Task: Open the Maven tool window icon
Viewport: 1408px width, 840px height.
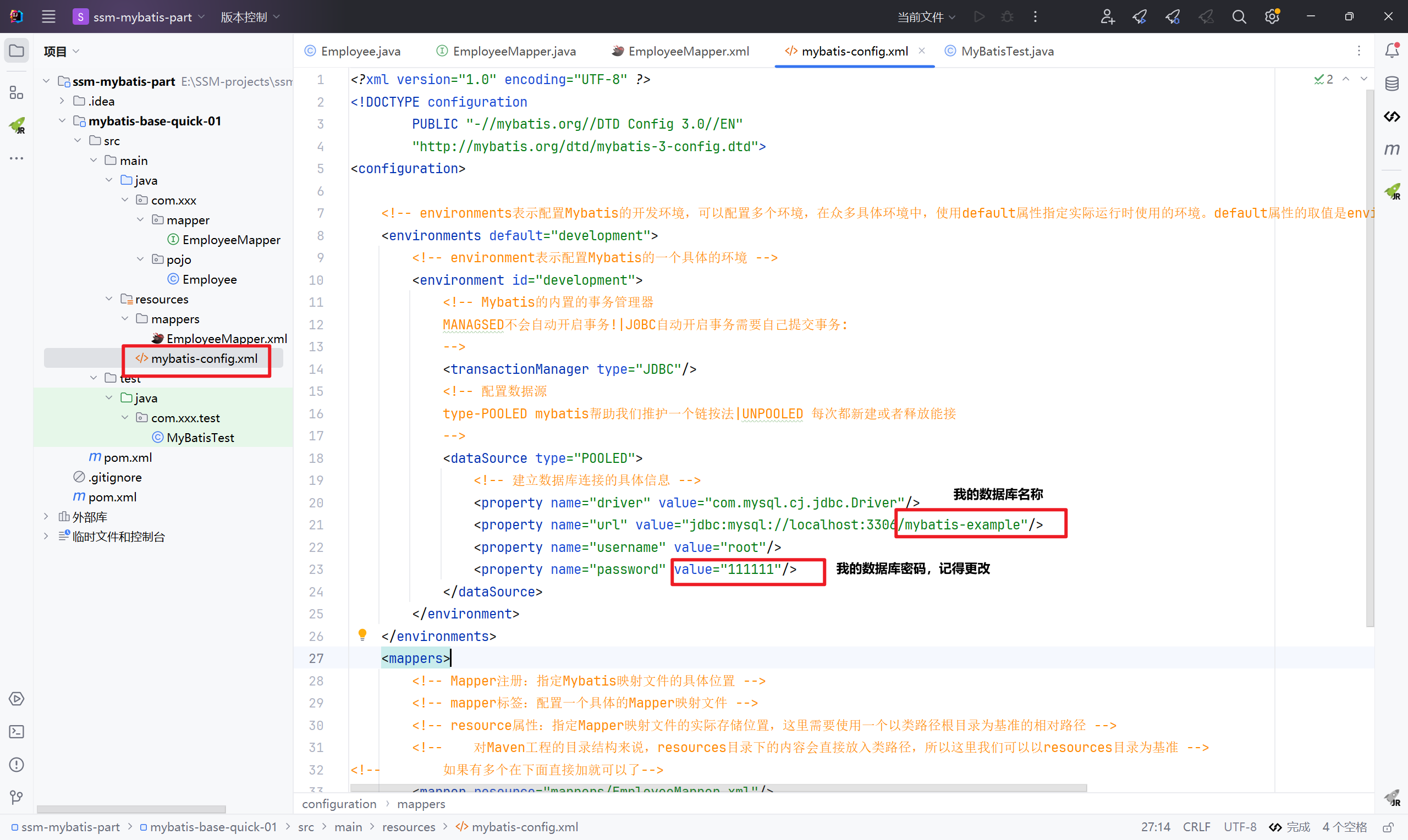Action: pyautogui.click(x=1391, y=150)
